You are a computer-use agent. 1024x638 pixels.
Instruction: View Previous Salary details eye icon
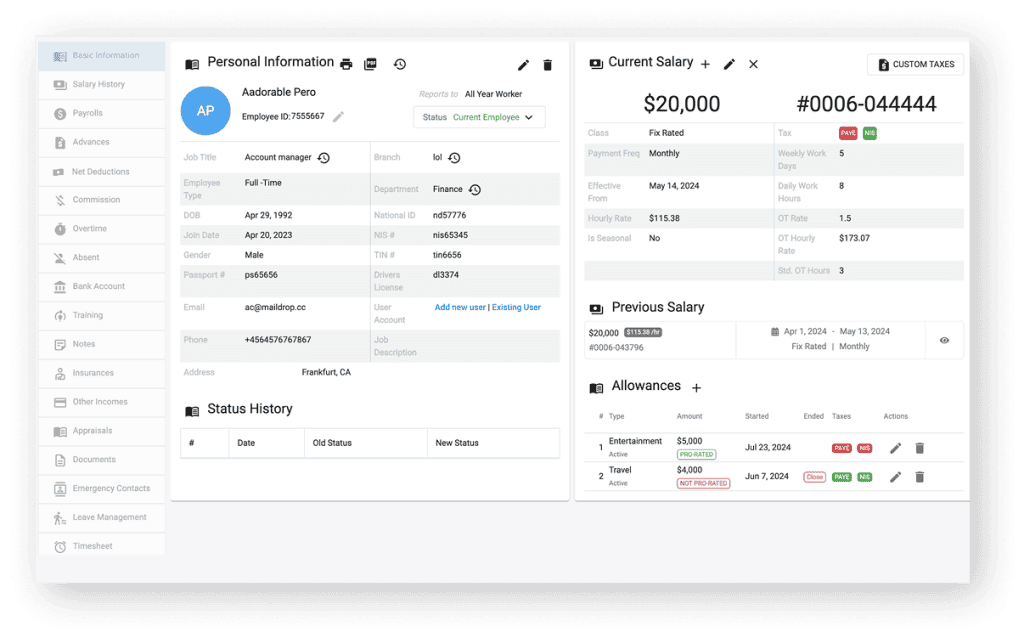[x=944, y=340]
